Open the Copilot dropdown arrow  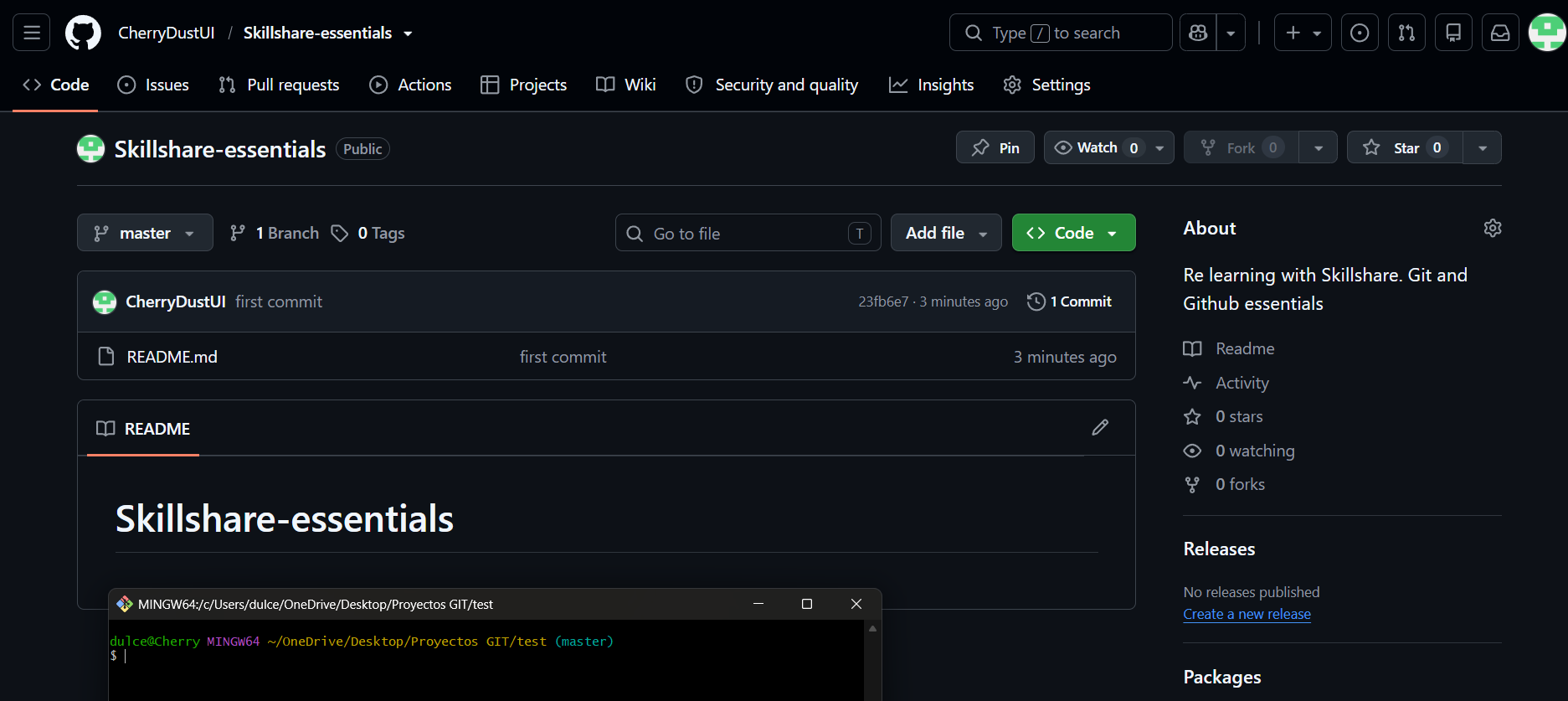pos(1231,33)
